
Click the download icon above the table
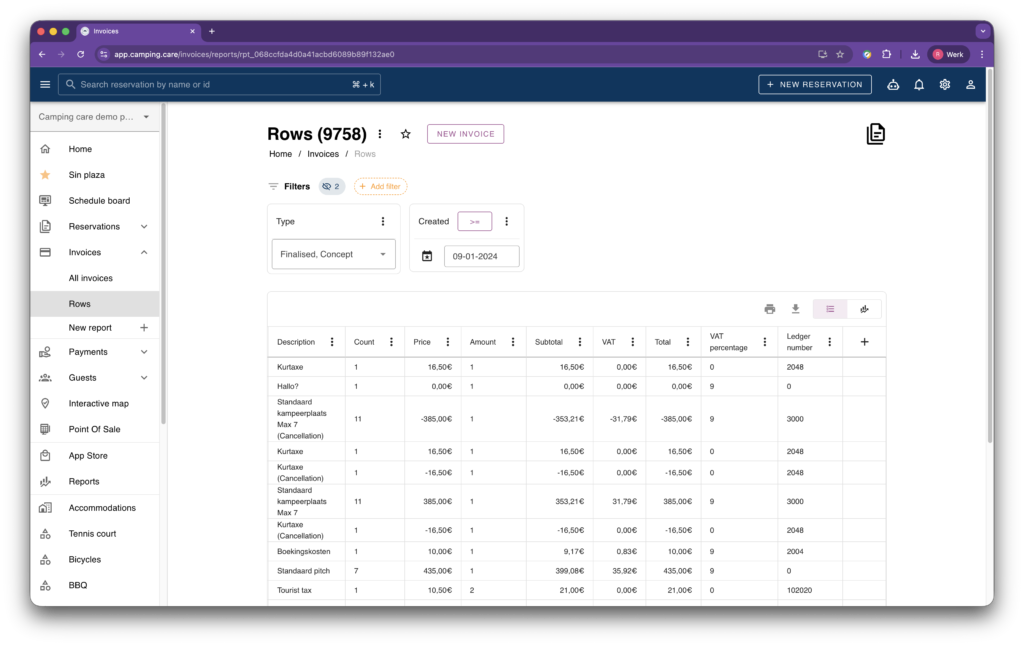click(796, 309)
